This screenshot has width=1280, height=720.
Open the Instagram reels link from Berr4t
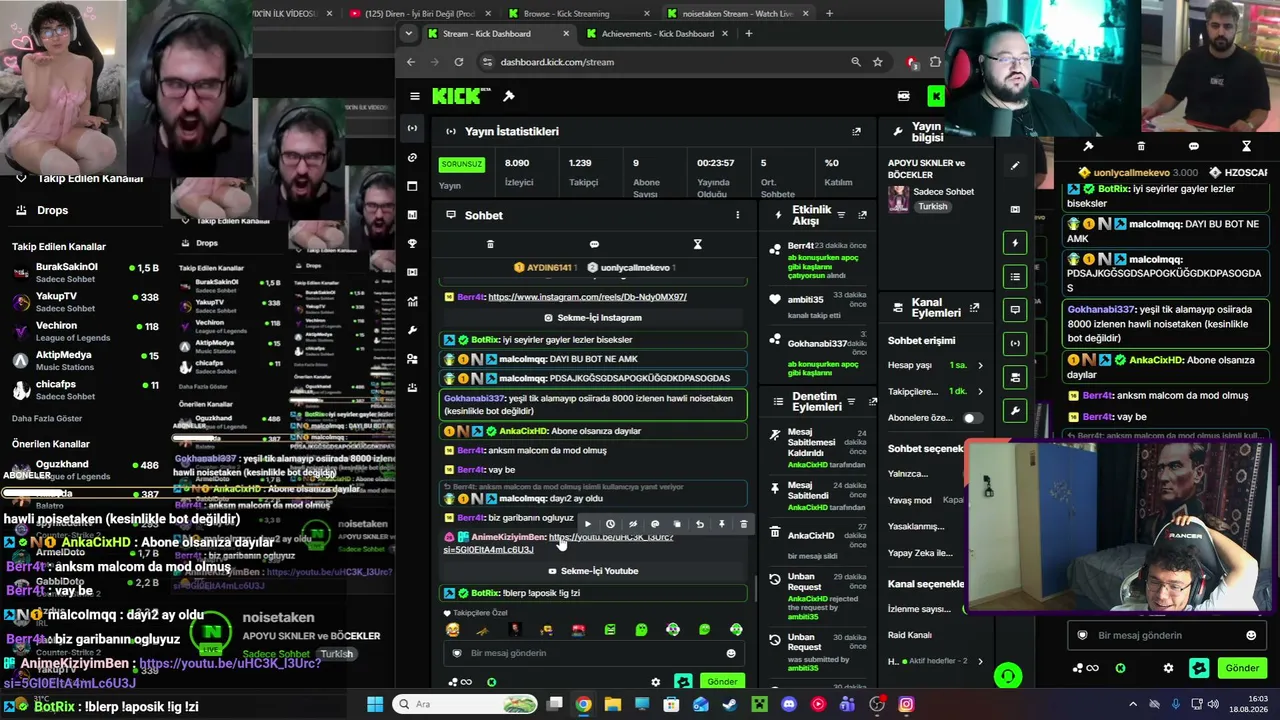click(587, 297)
